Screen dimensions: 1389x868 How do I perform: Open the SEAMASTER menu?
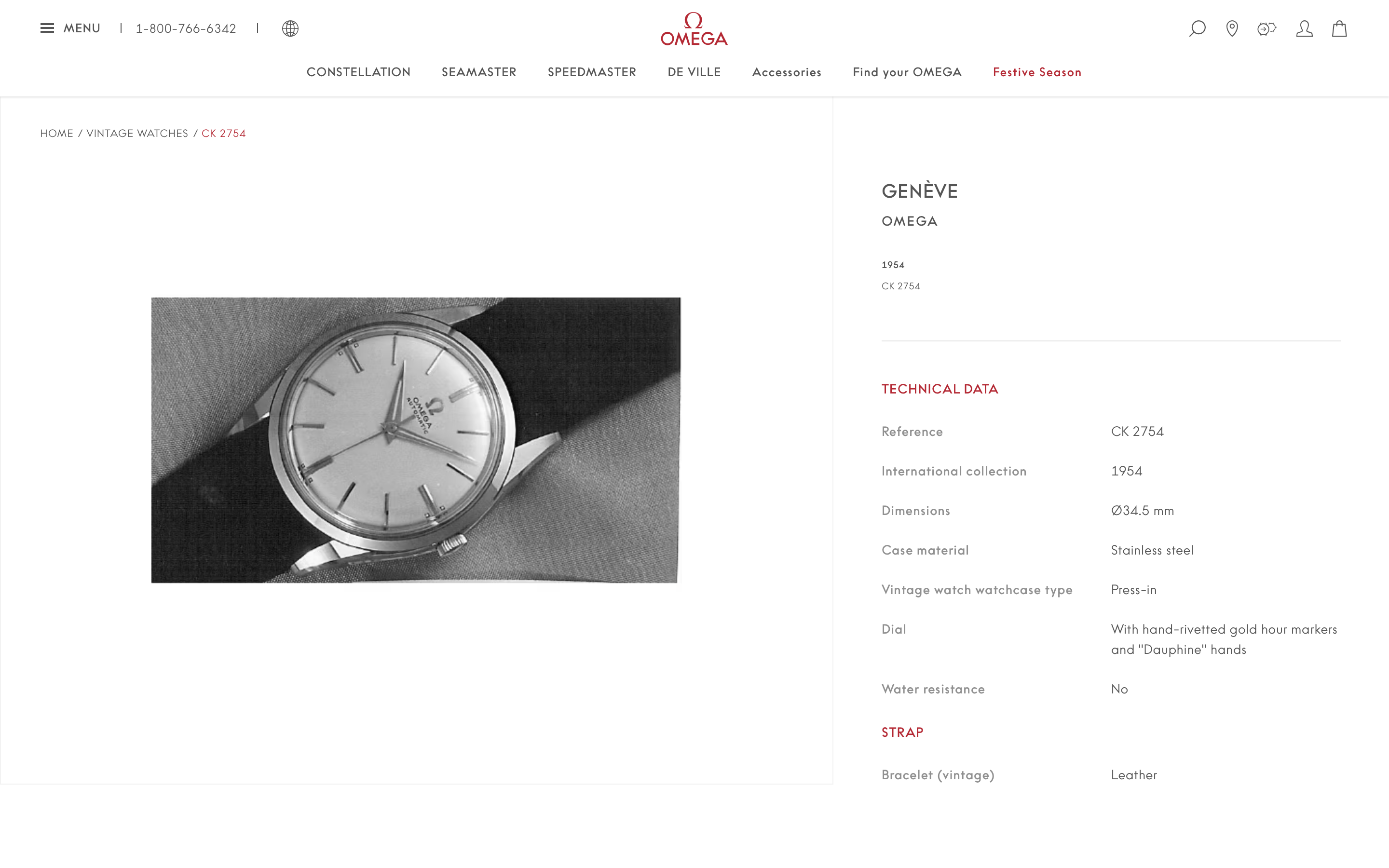[x=479, y=72]
